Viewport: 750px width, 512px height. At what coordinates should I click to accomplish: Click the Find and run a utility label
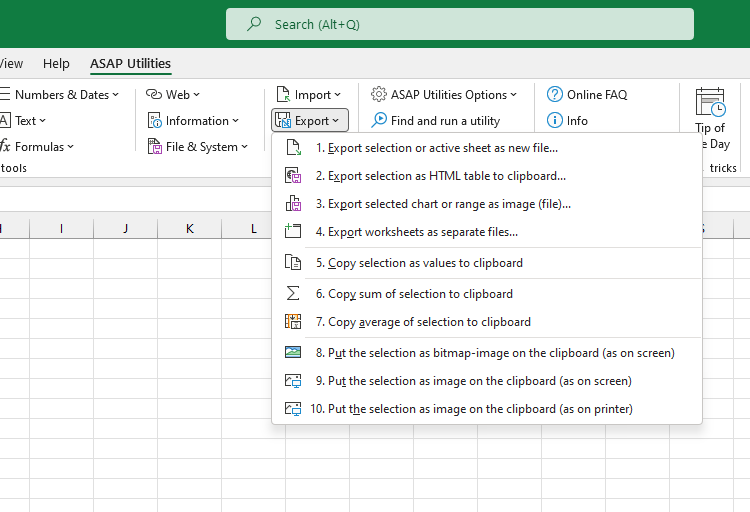click(445, 121)
